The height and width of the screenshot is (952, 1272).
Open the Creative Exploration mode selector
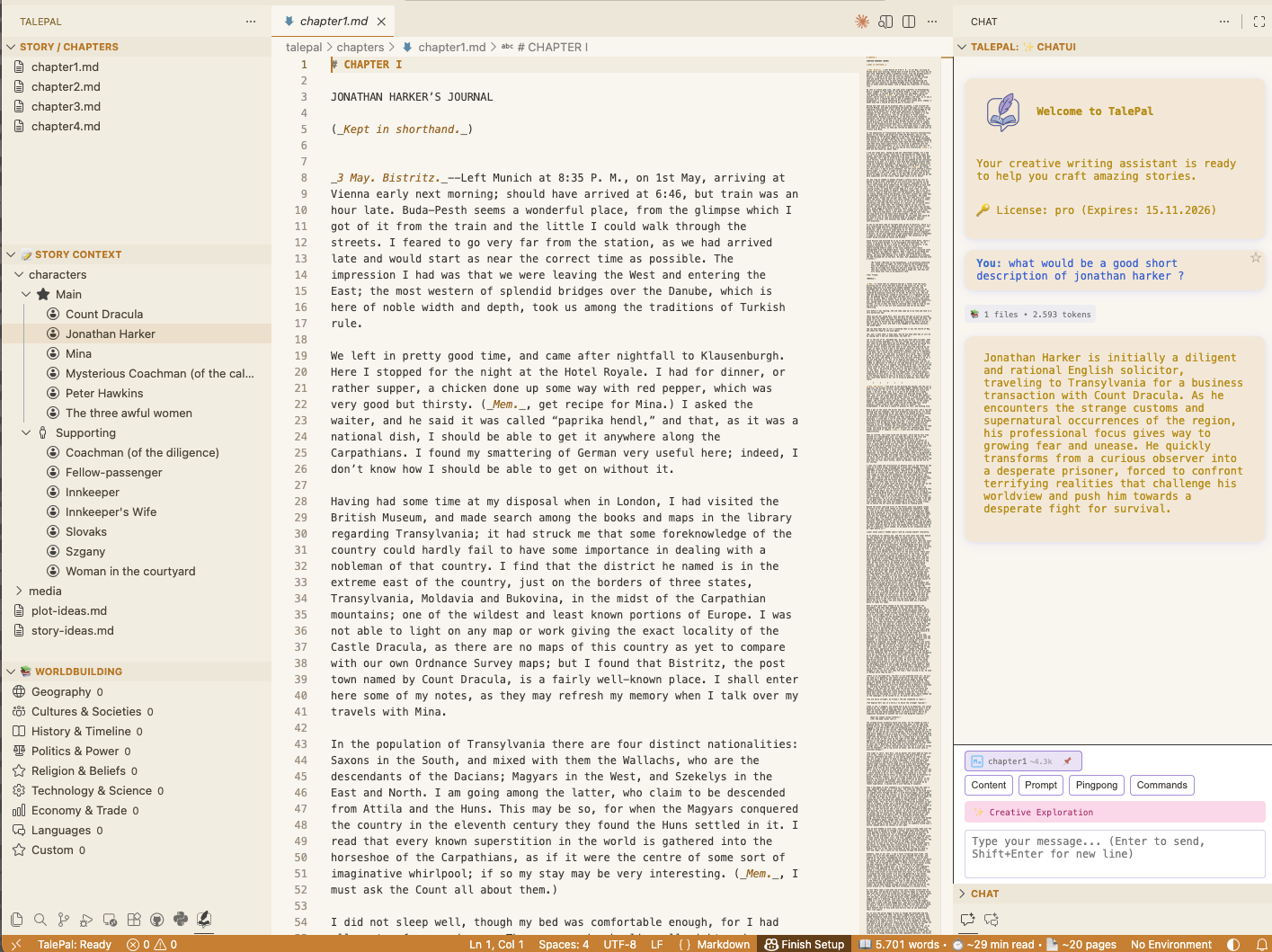click(1115, 812)
